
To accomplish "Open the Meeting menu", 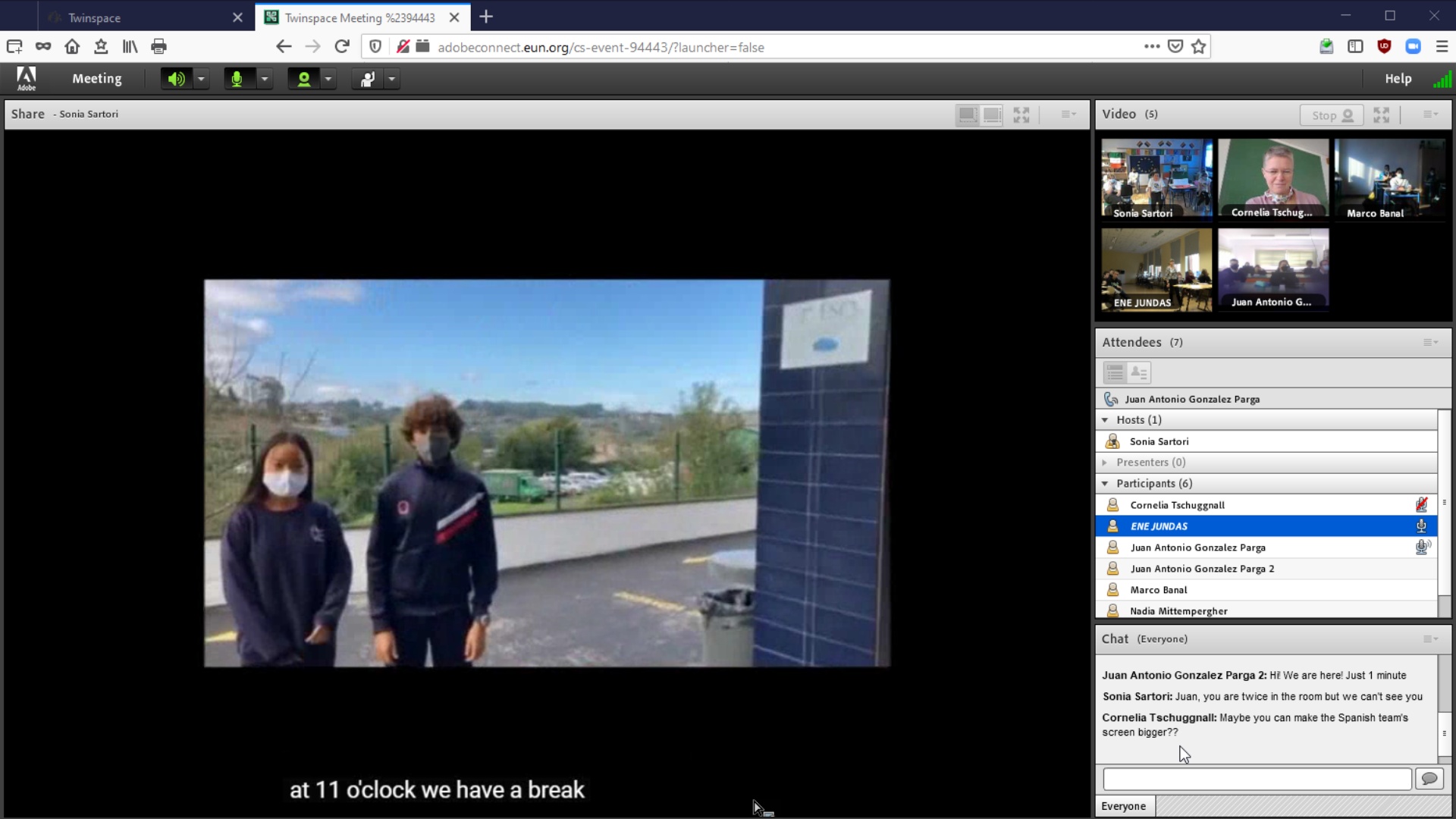I will (96, 79).
